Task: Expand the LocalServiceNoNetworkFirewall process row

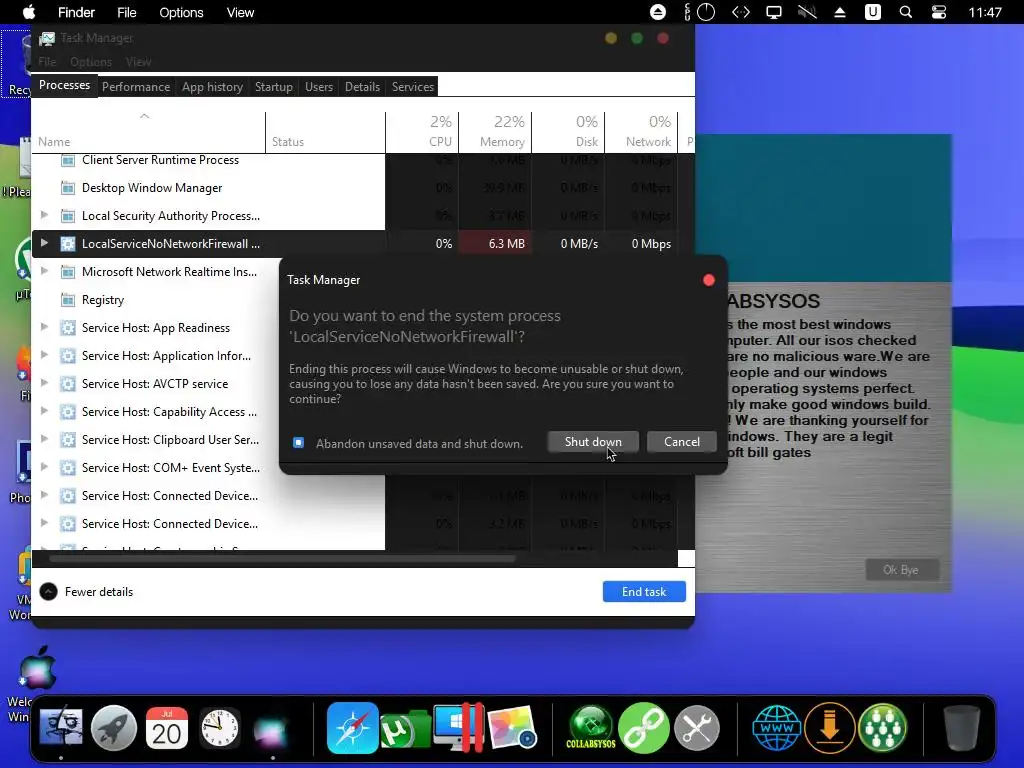Action: click(x=44, y=243)
